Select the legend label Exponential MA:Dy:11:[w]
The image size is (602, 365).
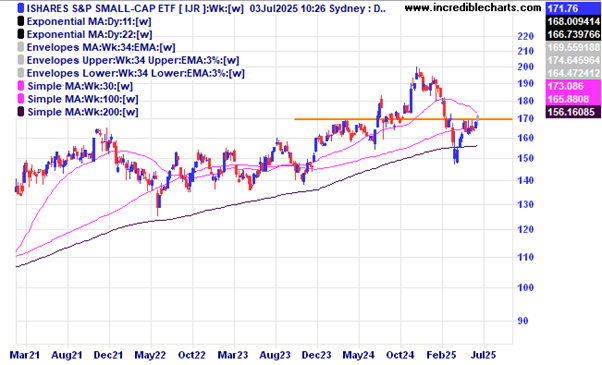click(x=89, y=21)
